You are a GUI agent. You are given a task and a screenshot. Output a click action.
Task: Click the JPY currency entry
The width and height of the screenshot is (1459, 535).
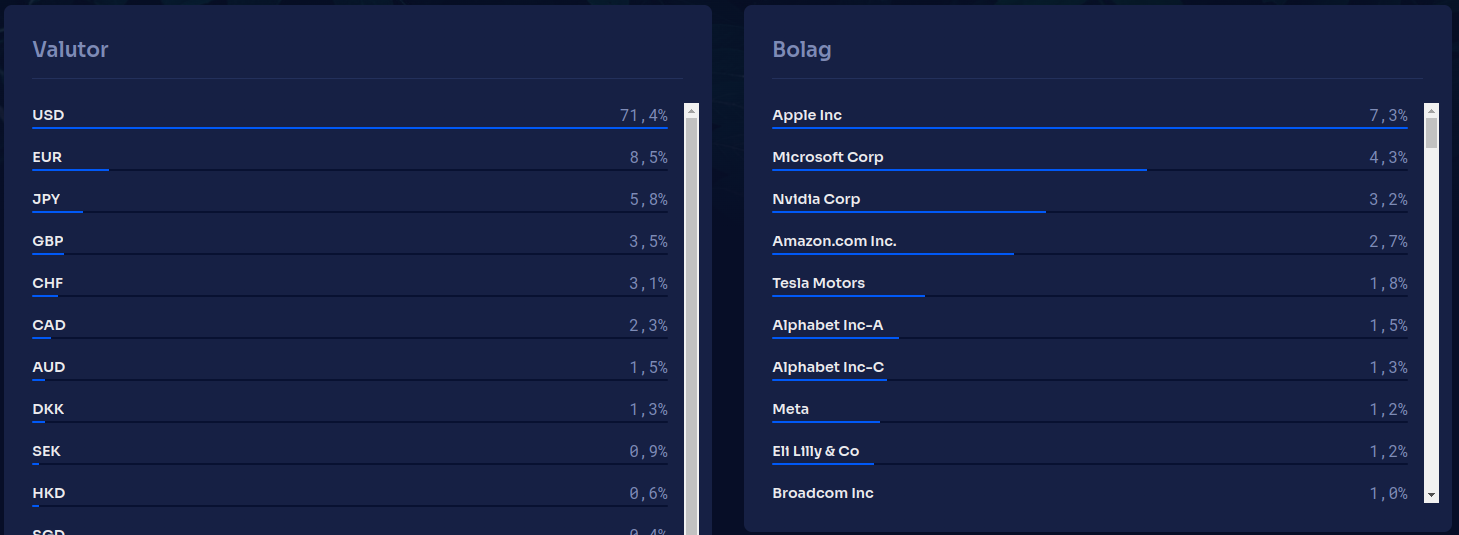pos(46,199)
